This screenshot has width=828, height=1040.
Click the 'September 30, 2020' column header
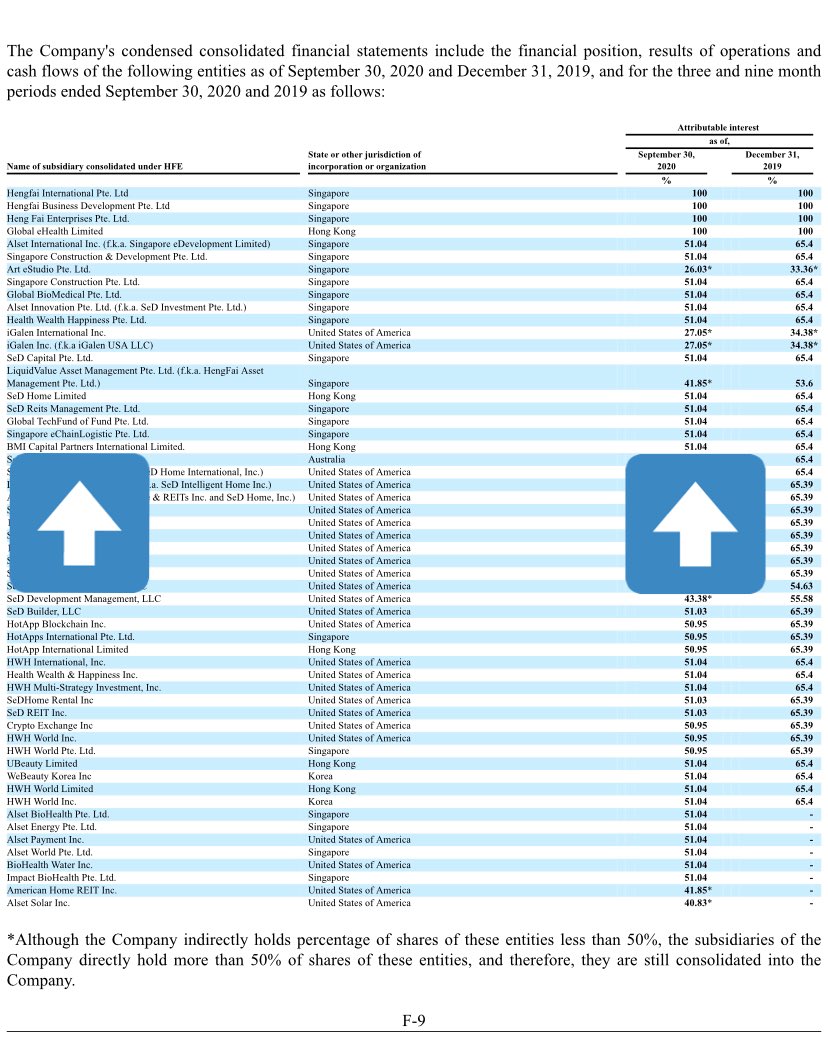[666, 161]
